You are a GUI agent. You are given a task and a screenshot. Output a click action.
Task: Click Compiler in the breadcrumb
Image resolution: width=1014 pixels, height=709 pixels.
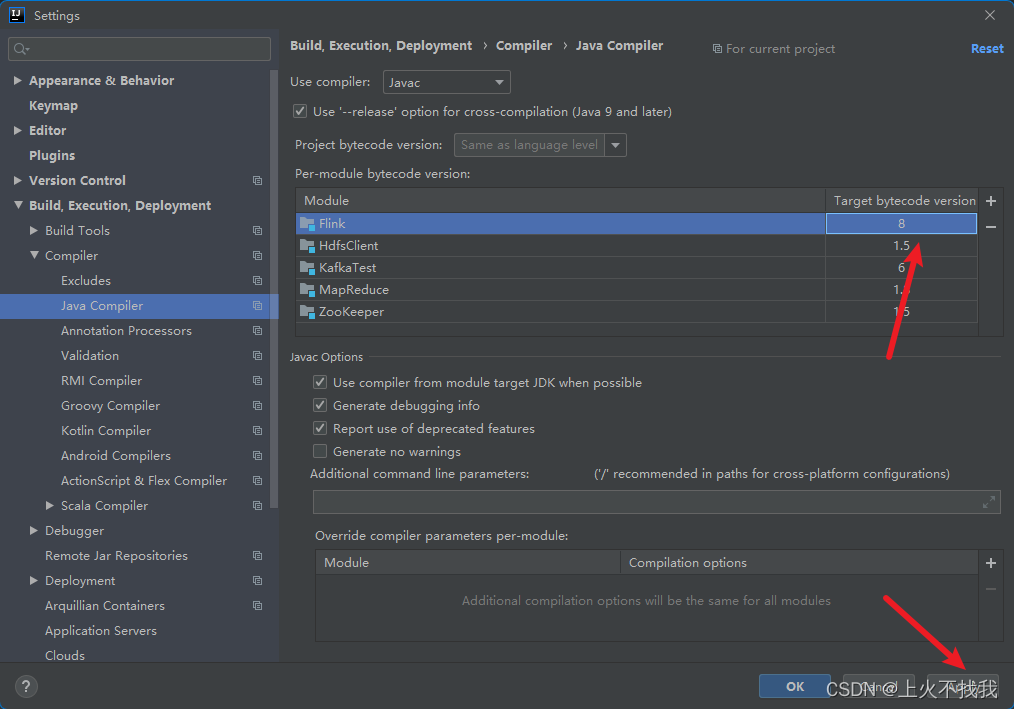[524, 45]
